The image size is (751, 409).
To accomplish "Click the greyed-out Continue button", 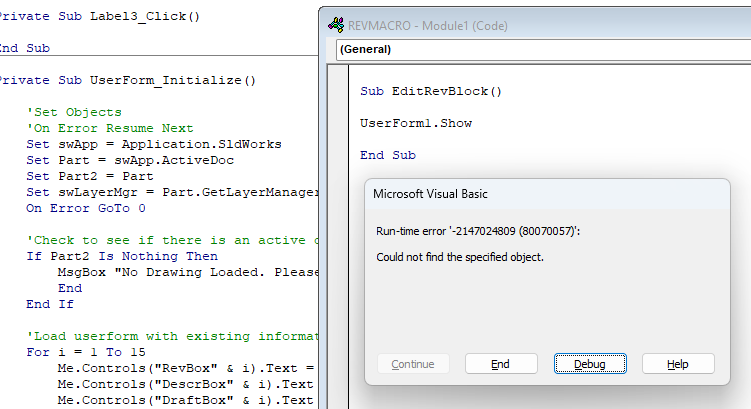I will 413,364.
